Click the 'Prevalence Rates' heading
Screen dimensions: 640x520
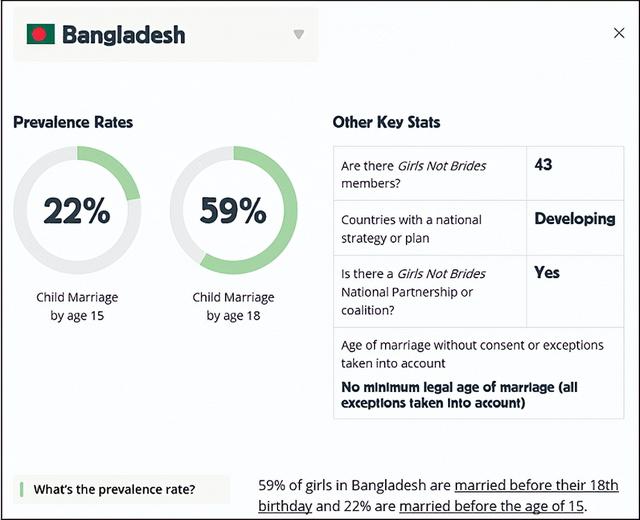[73, 122]
